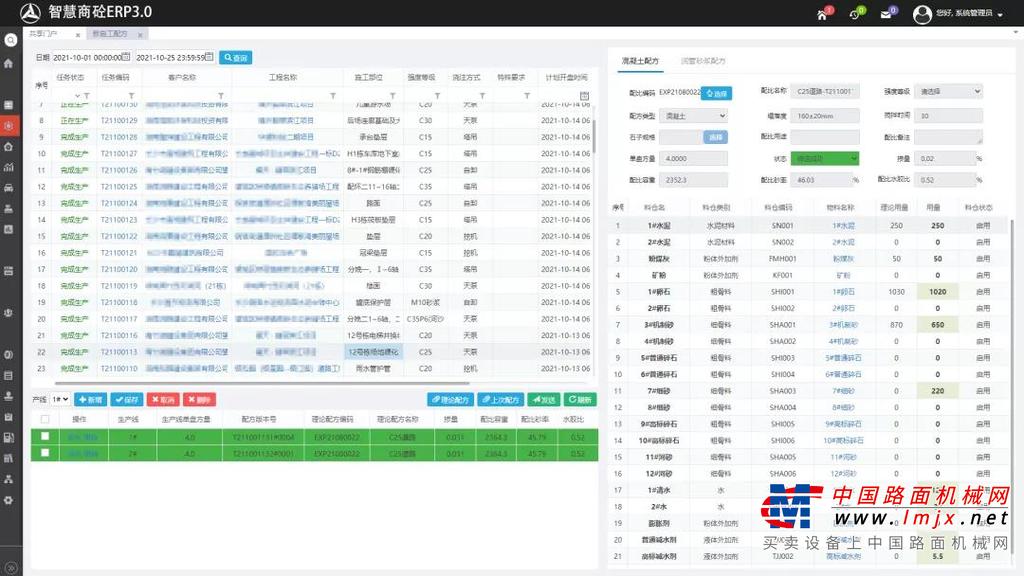Go to the sidebar home icon
This screenshot has width=1024, height=576.
point(8,63)
